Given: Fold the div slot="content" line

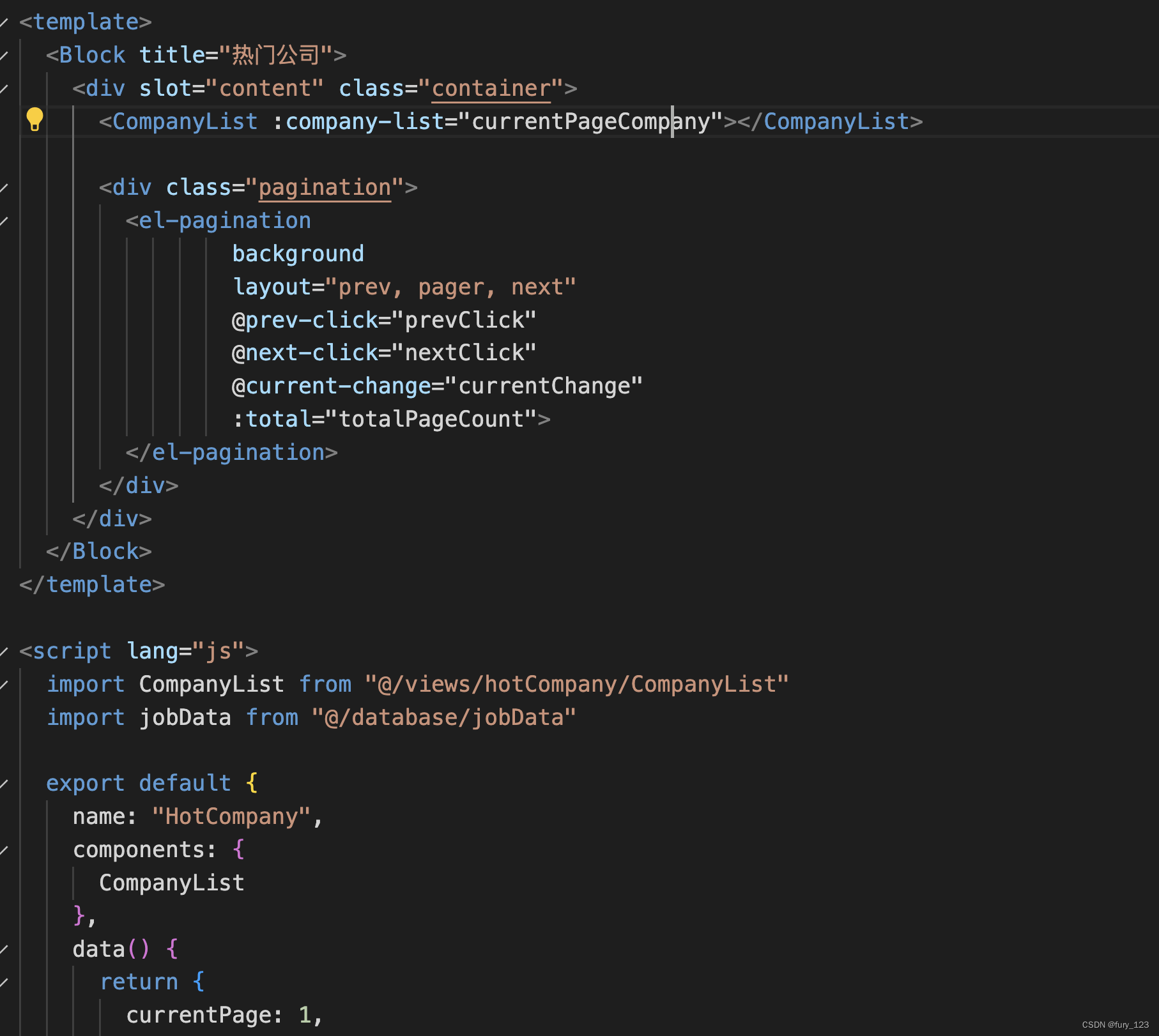Looking at the screenshot, I should pyautogui.click(x=4, y=89).
